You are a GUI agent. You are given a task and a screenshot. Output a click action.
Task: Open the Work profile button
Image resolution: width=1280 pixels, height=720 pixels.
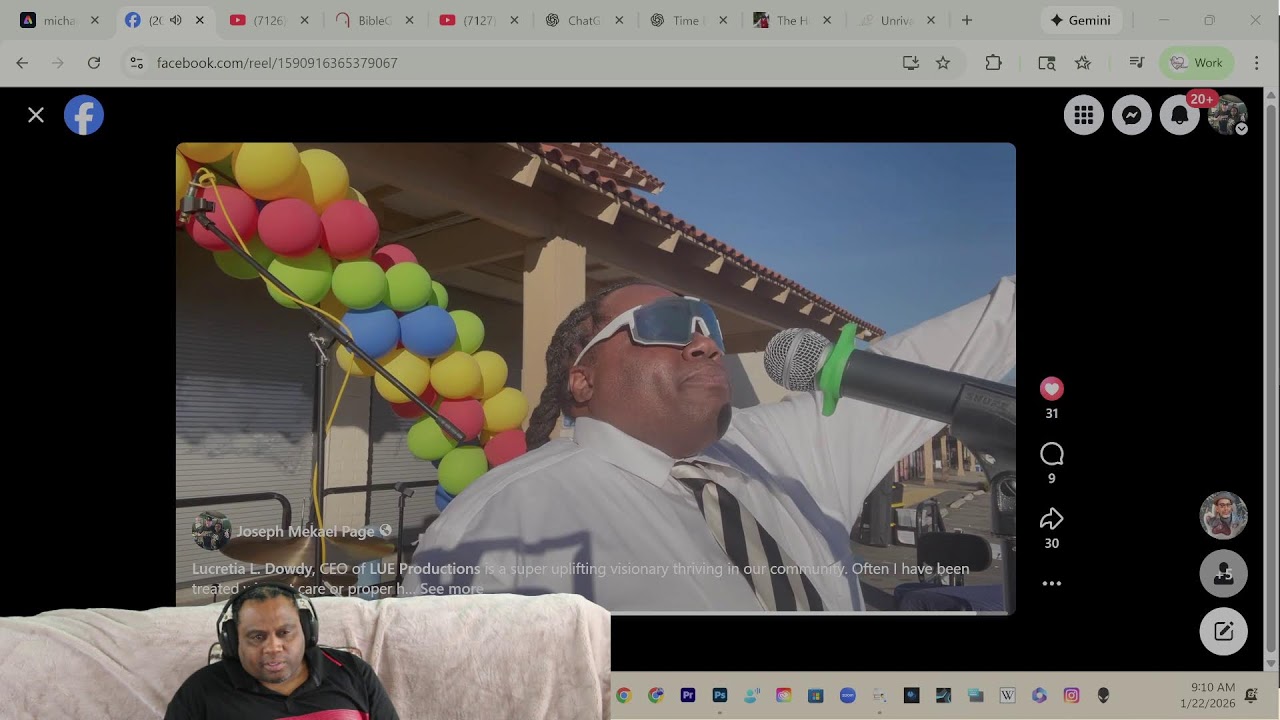(1196, 62)
